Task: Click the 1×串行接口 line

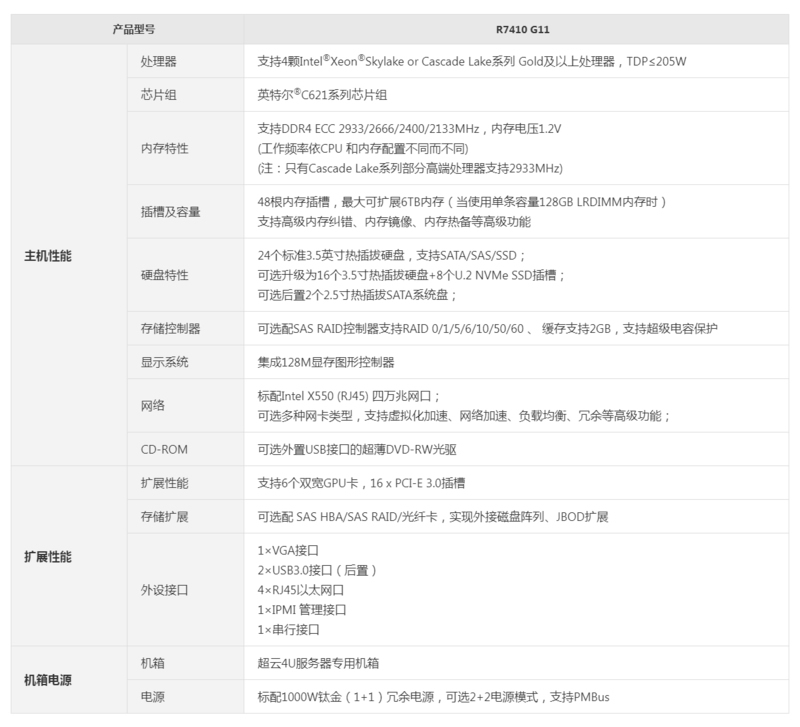Action: (x=289, y=630)
